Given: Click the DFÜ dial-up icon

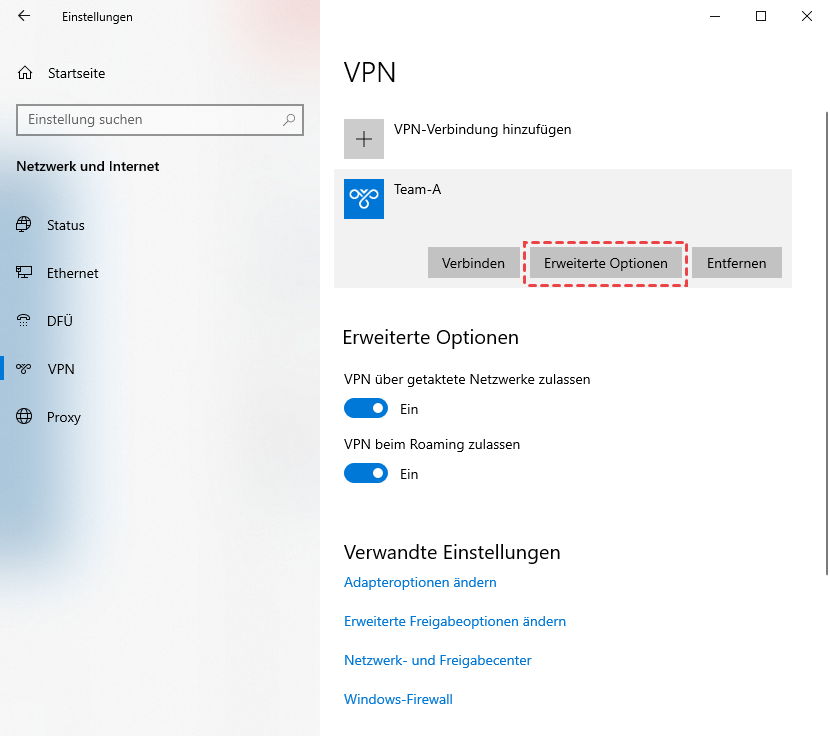Looking at the screenshot, I should (x=24, y=321).
